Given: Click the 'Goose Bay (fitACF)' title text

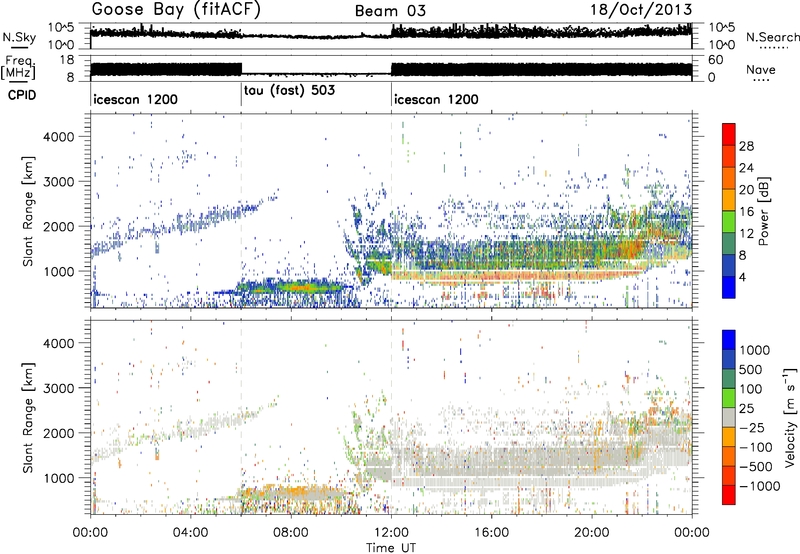Looking at the screenshot, I should pyautogui.click(x=176, y=10).
